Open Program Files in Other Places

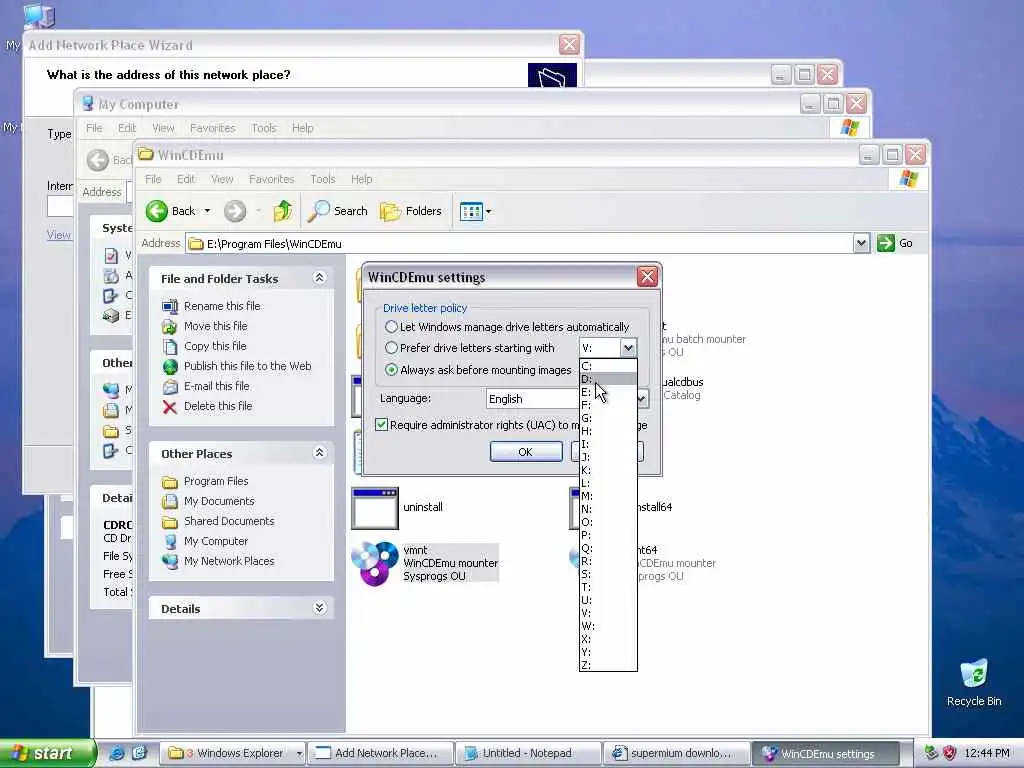click(216, 481)
